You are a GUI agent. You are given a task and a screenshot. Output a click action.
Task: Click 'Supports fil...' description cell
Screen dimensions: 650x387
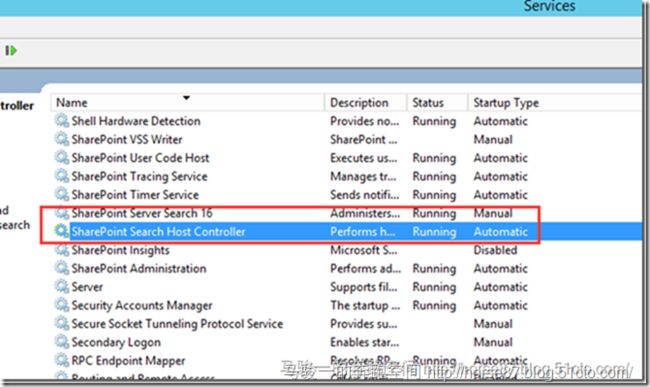[x=364, y=287]
